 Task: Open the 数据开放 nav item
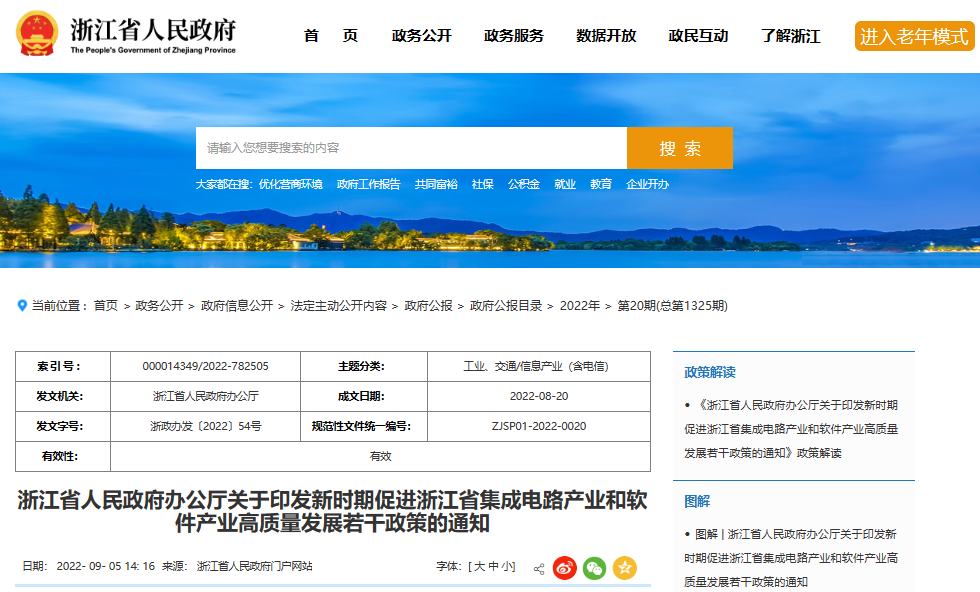coord(606,36)
